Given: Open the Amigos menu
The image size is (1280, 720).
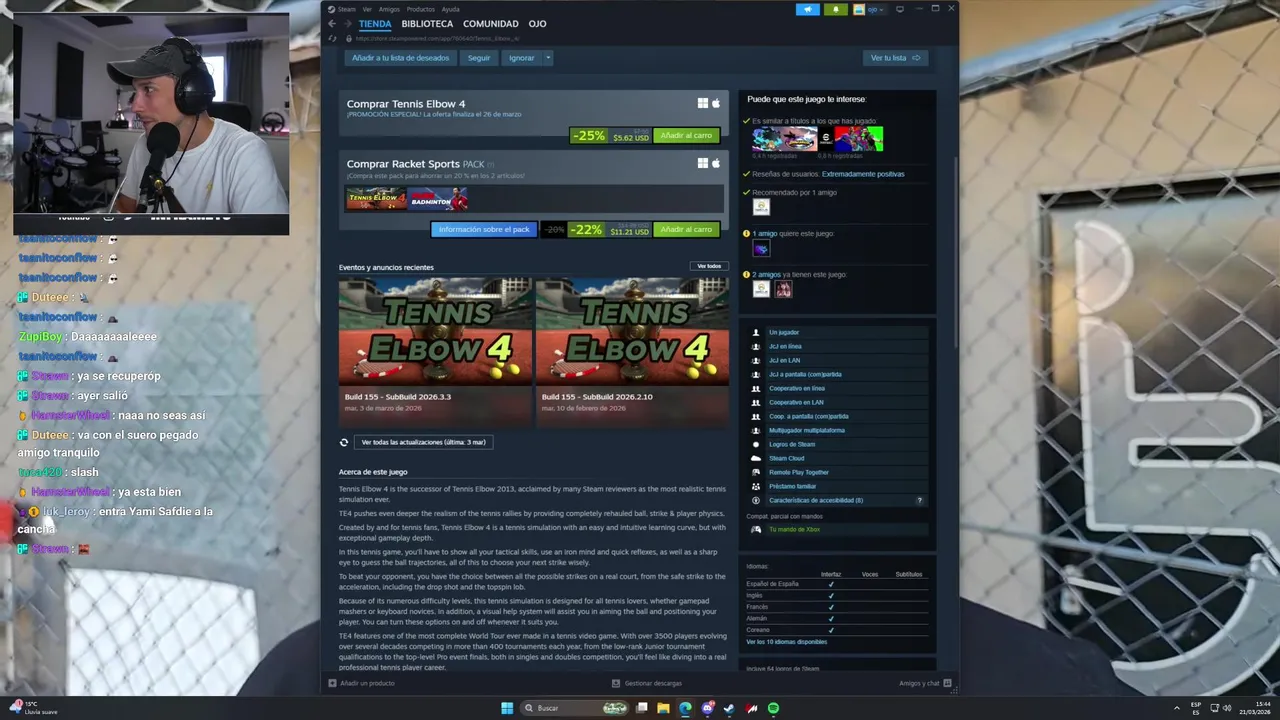Looking at the screenshot, I should [389, 9].
